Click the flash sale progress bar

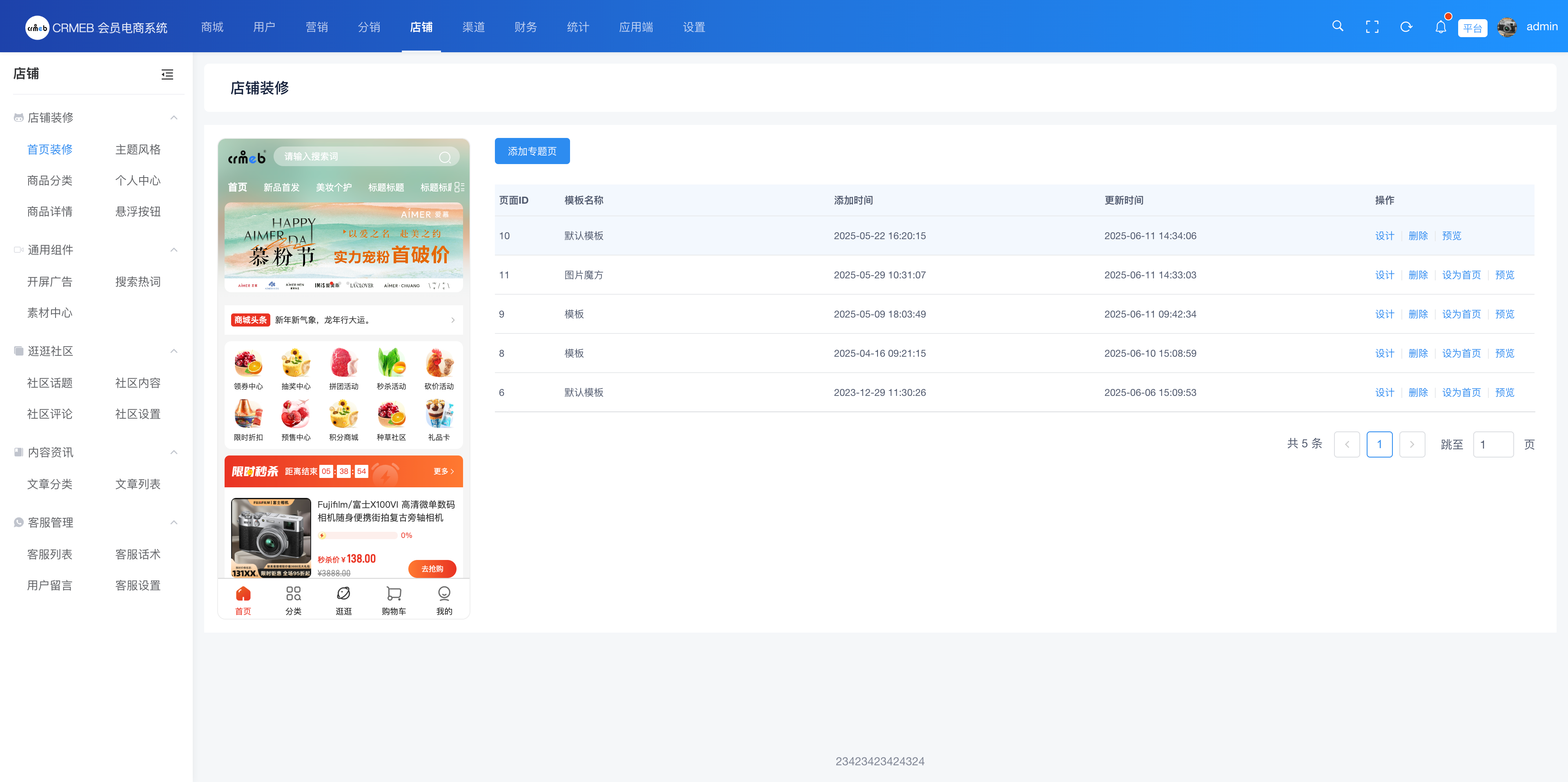pyautogui.click(x=358, y=535)
